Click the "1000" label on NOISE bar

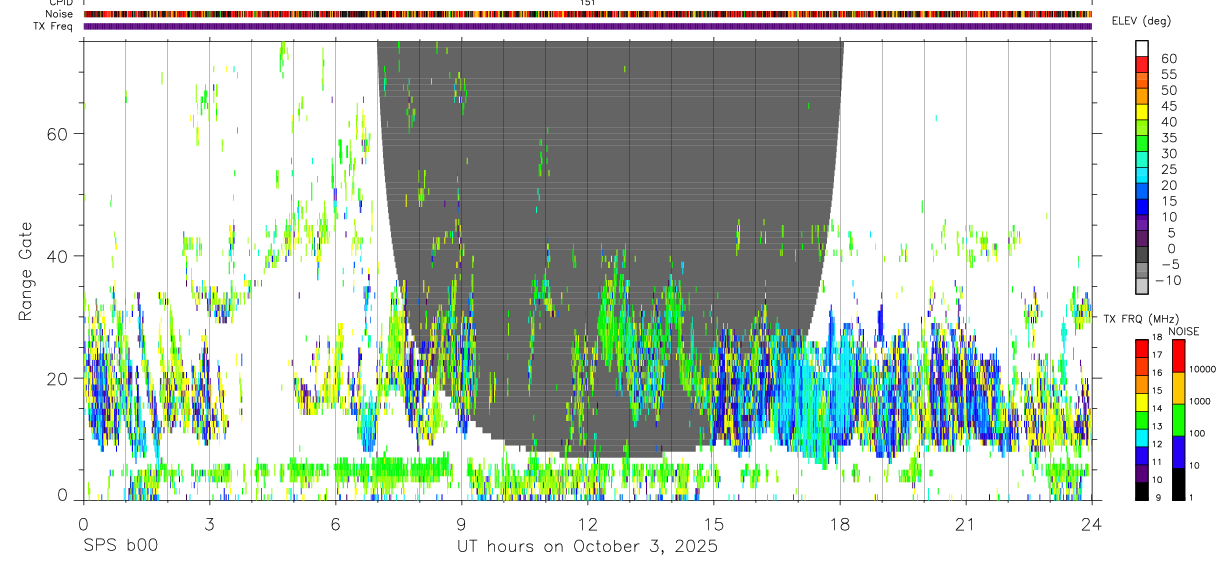(1201, 402)
